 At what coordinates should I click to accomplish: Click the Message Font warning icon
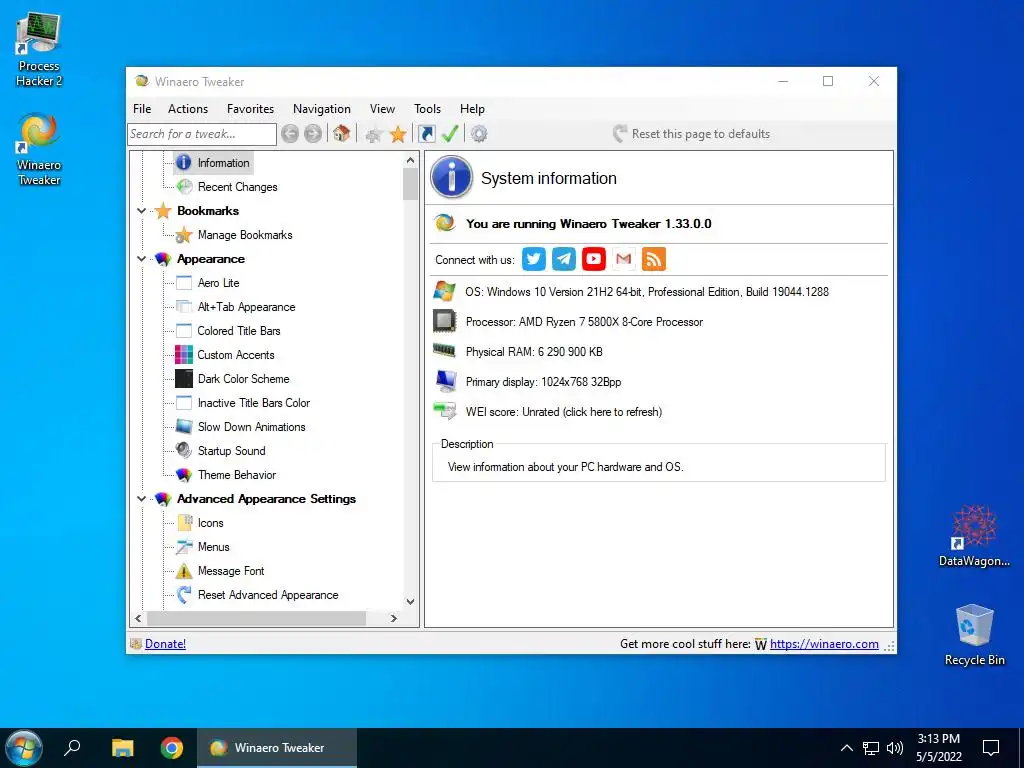[184, 571]
